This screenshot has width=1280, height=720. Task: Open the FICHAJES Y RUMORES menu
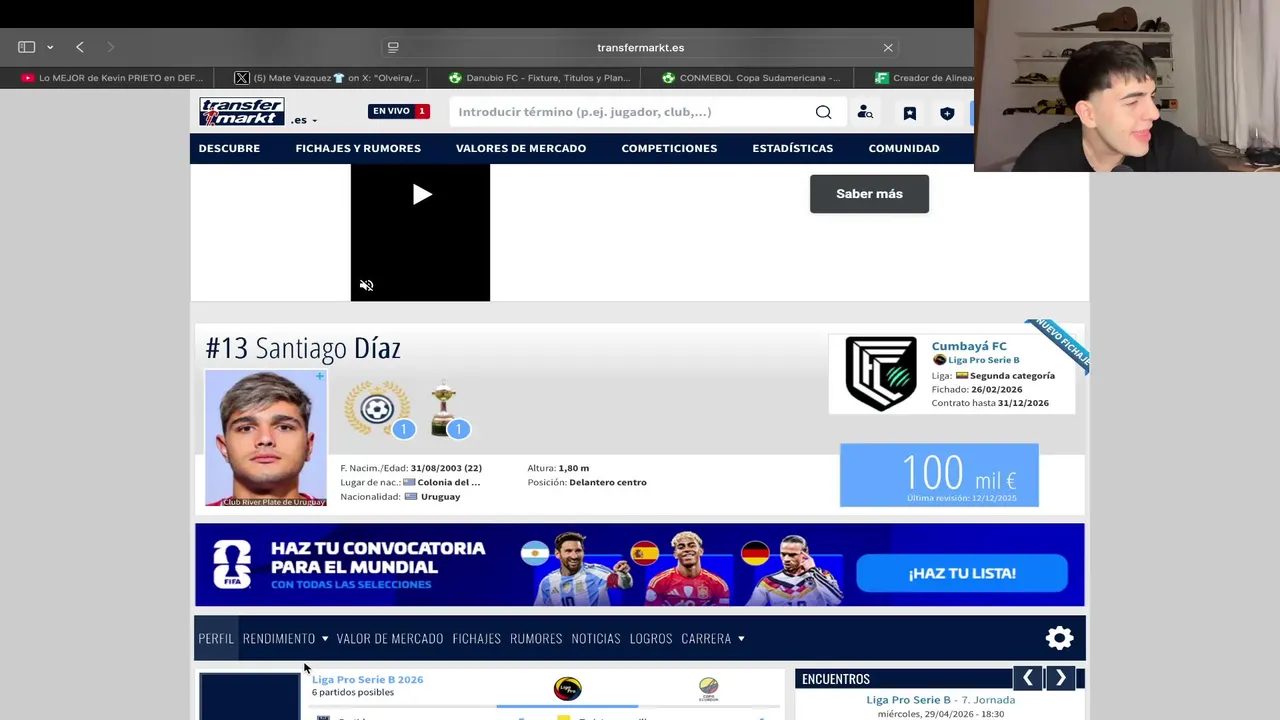click(x=358, y=148)
